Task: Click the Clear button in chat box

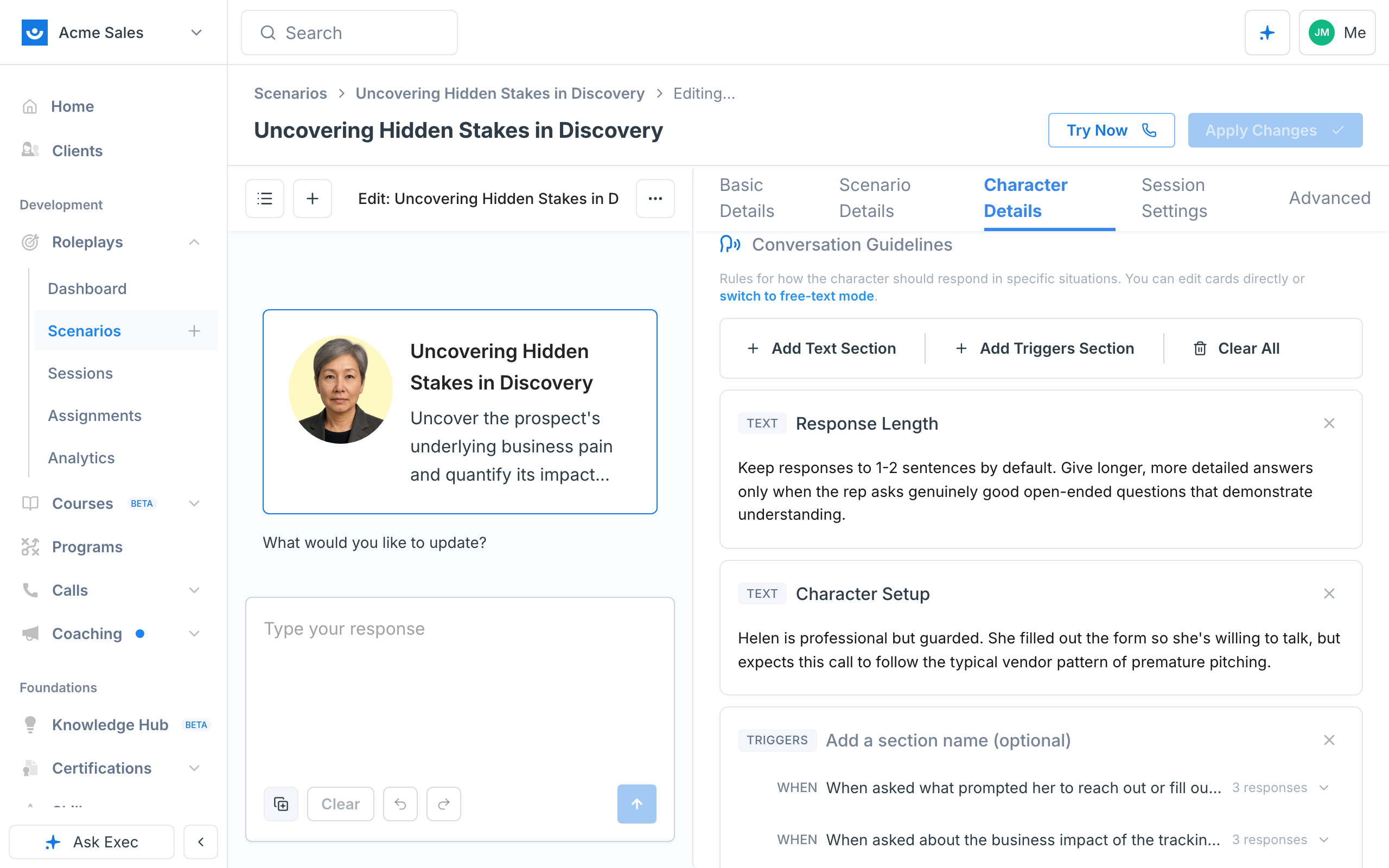Action: click(340, 803)
